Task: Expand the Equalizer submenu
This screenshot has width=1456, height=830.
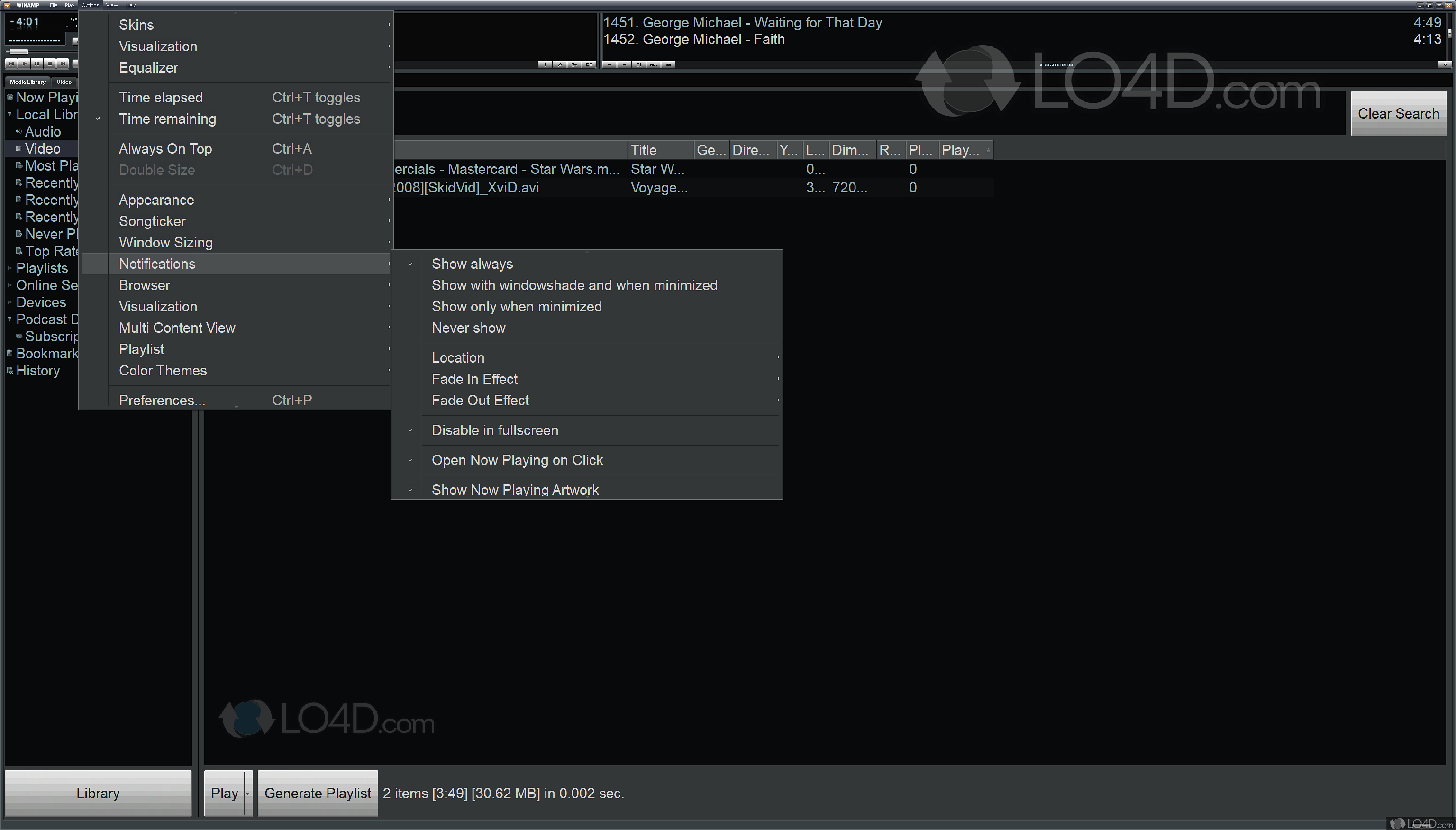Action: [x=237, y=68]
